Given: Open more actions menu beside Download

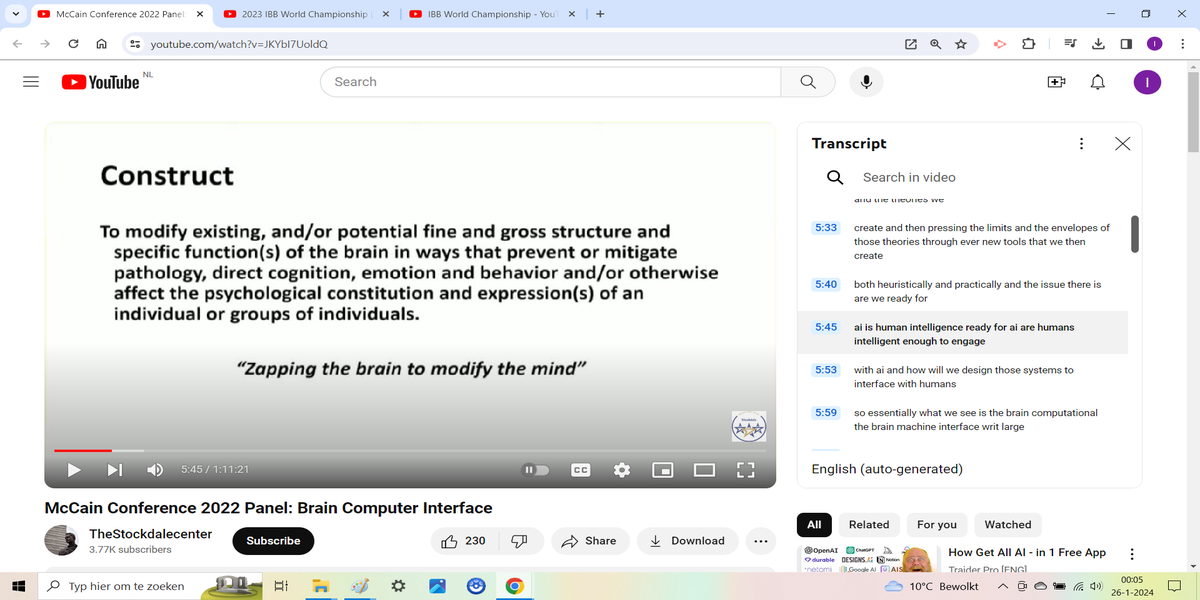Looking at the screenshot, I should 760,541.
